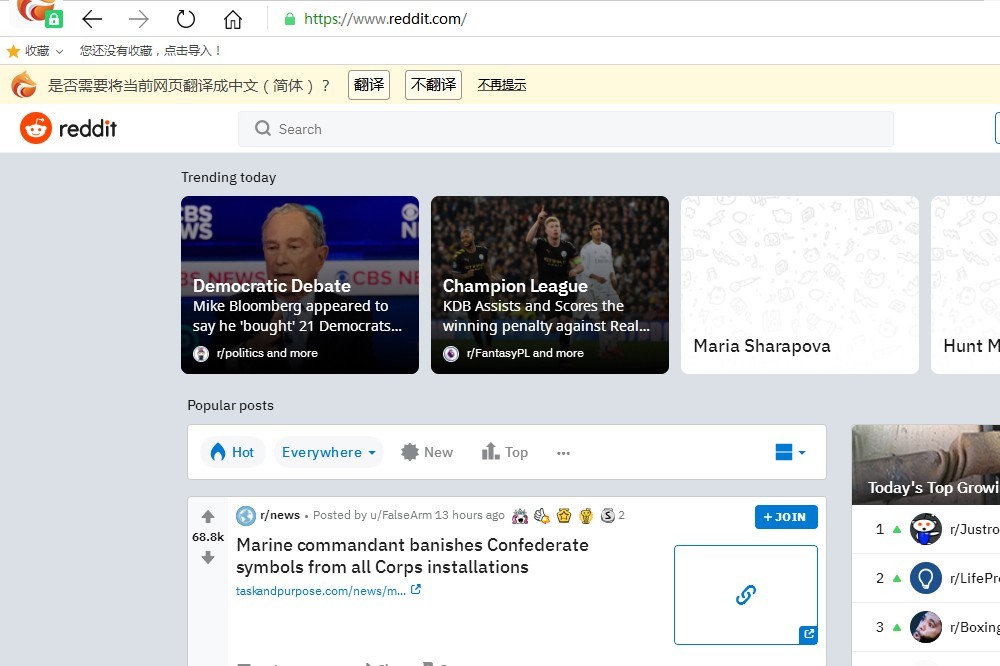Image resolution: width=1000 pixels, height=666 pixels.
Task: Click the 不再提示 don't remind link
Action: tap(501, 85)
